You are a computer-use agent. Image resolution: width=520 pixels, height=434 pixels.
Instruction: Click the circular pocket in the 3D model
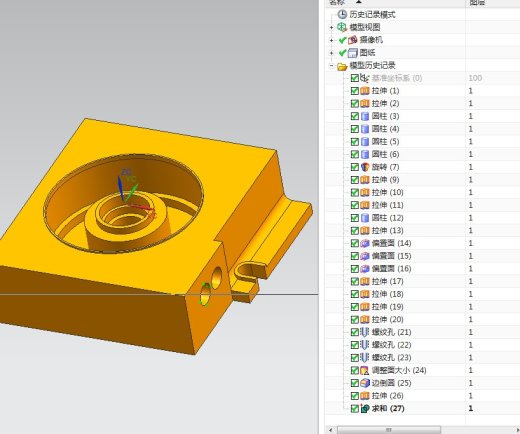click(123, 203)
